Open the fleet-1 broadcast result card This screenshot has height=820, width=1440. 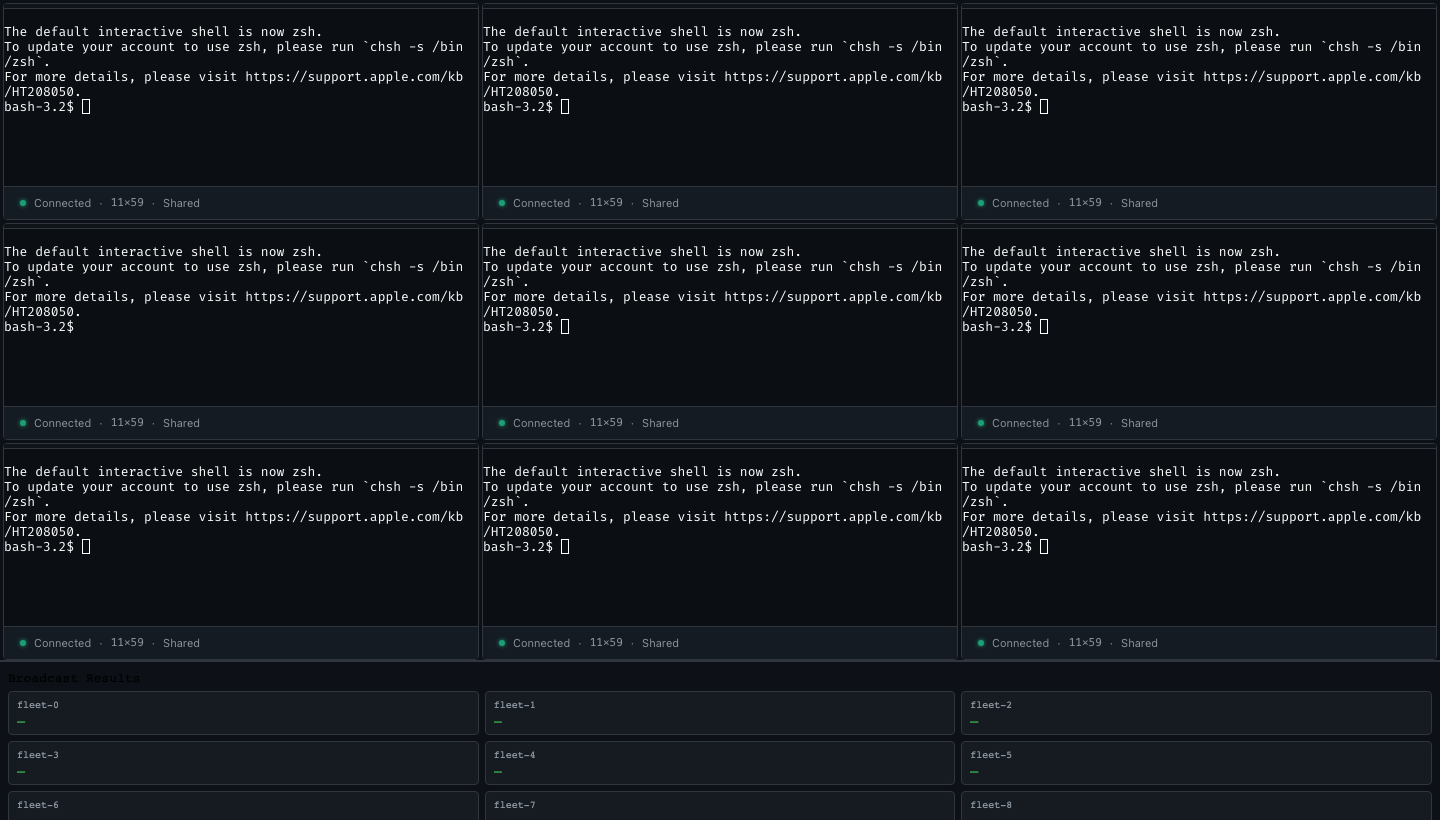pyautogui.click(x=720, y=713)
